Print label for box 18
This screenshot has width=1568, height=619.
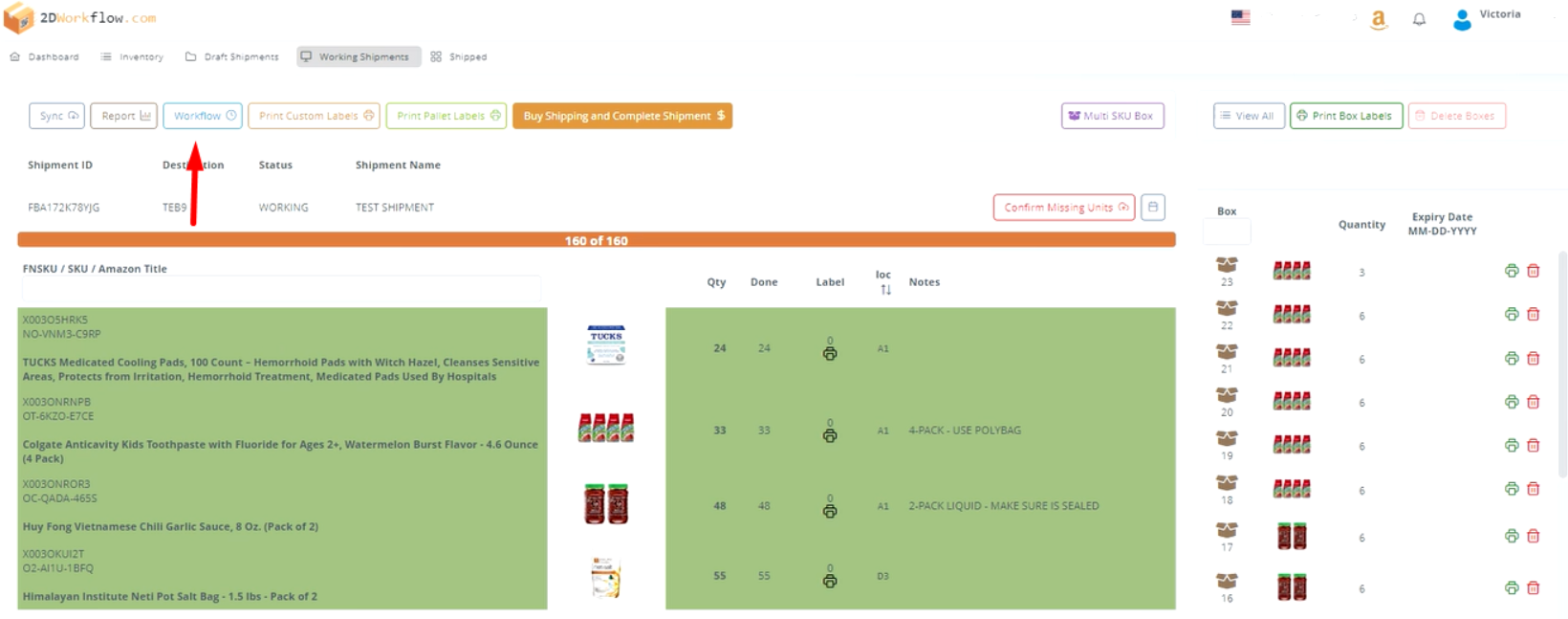(x=1512, y=489)
